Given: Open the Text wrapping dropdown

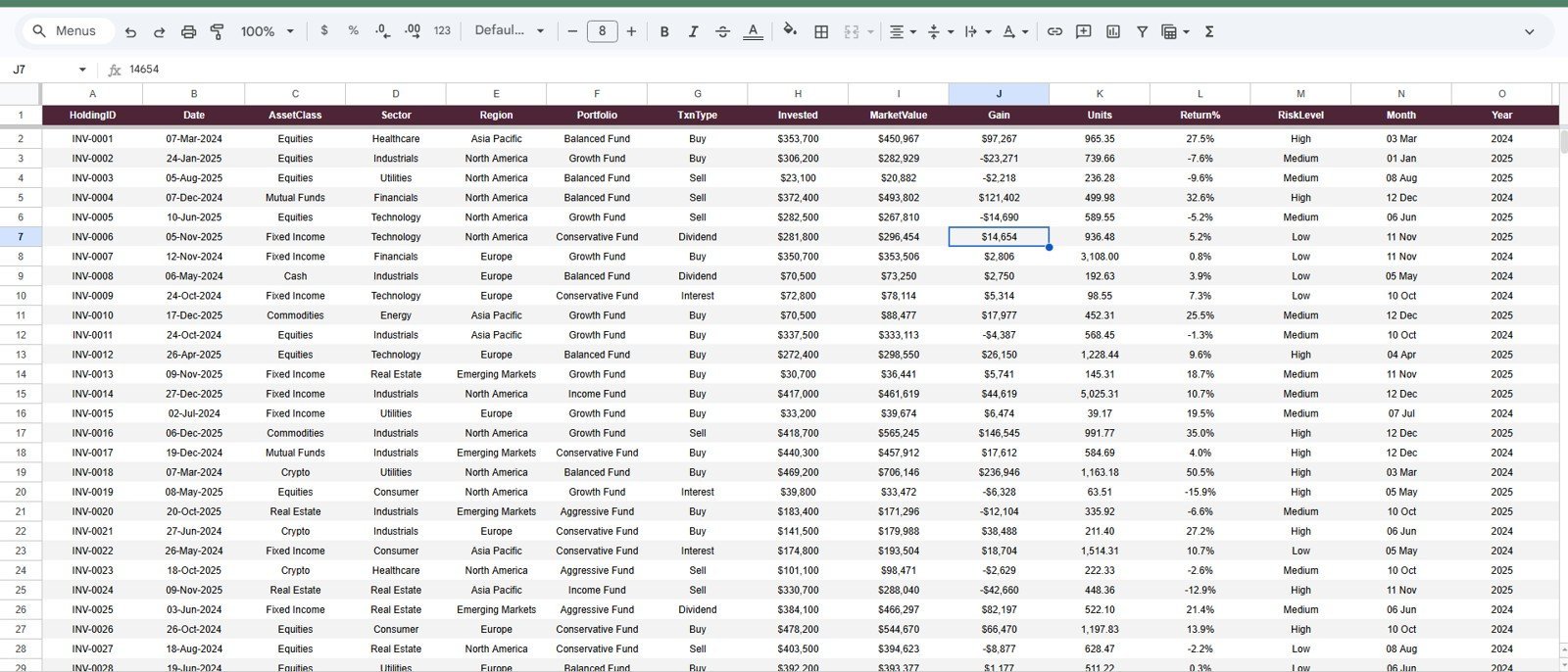Looking at the screenshot, I should point(977,31).
